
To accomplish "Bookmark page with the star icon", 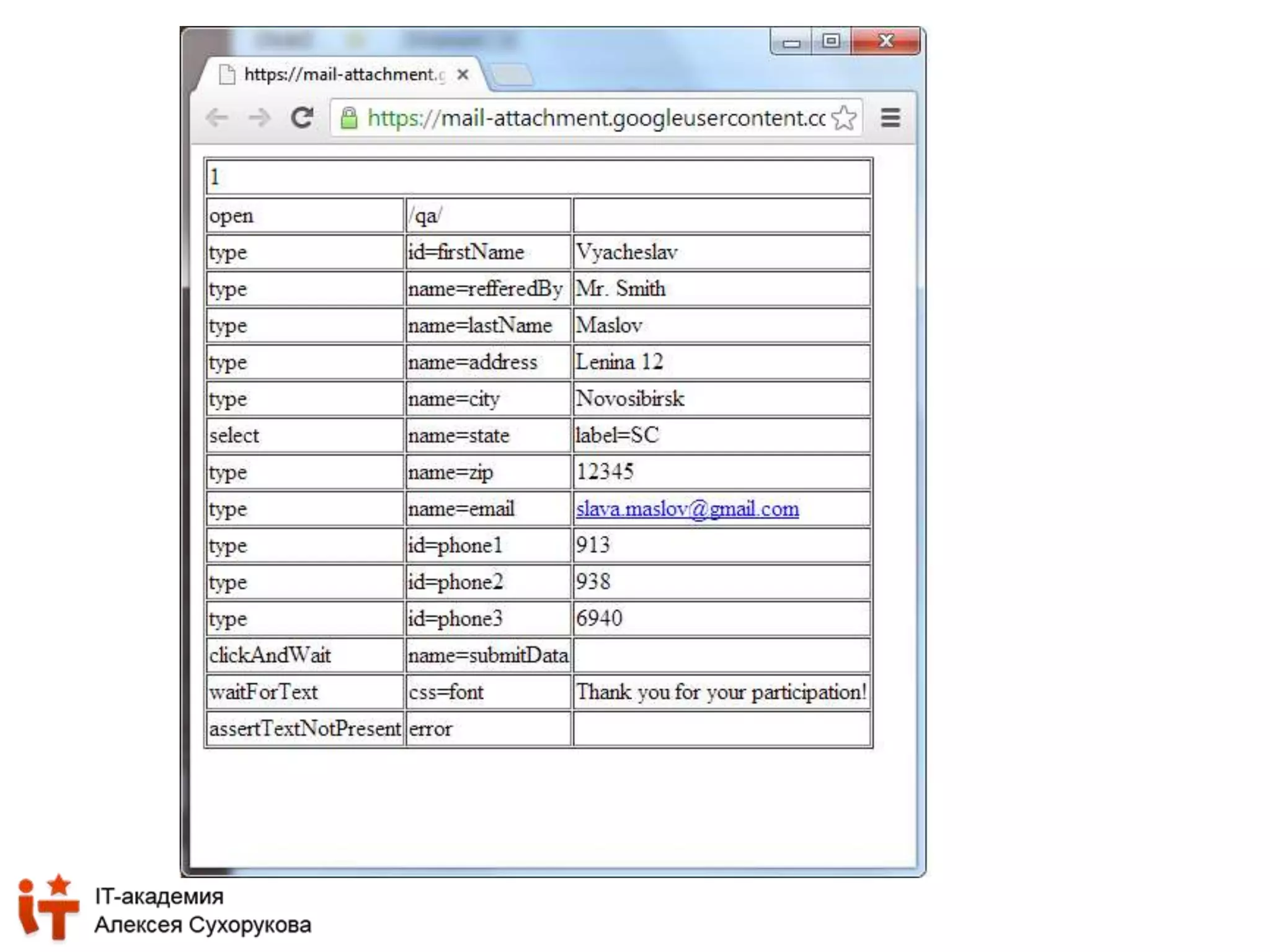I will click(x=844, y=118).
